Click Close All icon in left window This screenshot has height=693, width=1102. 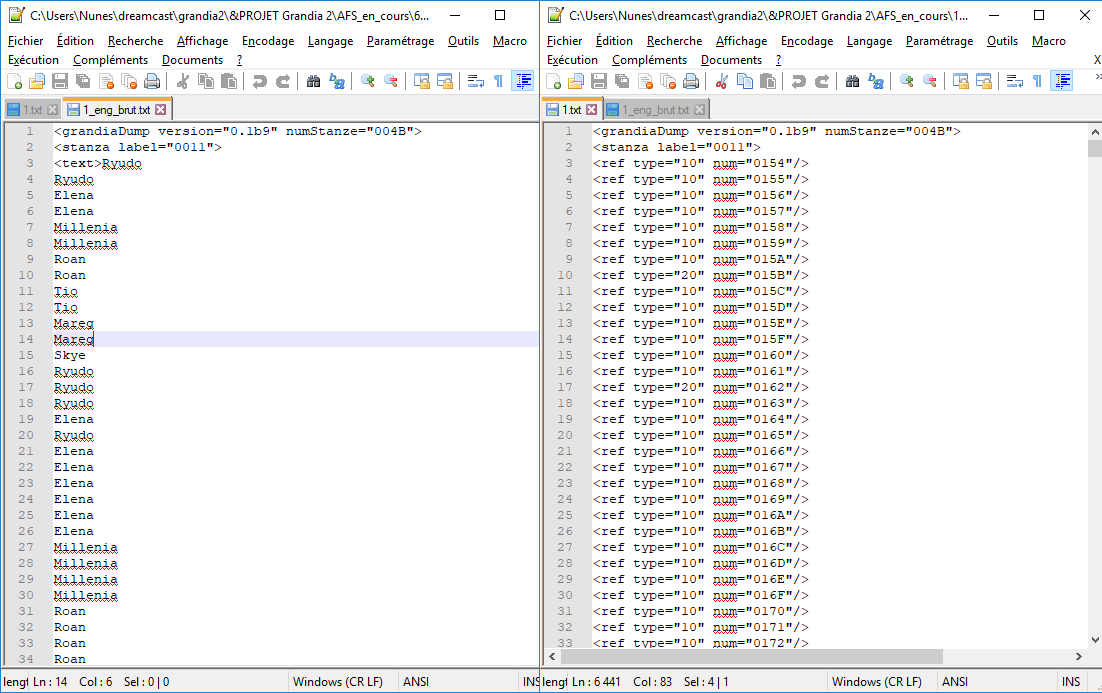(129, 82)
